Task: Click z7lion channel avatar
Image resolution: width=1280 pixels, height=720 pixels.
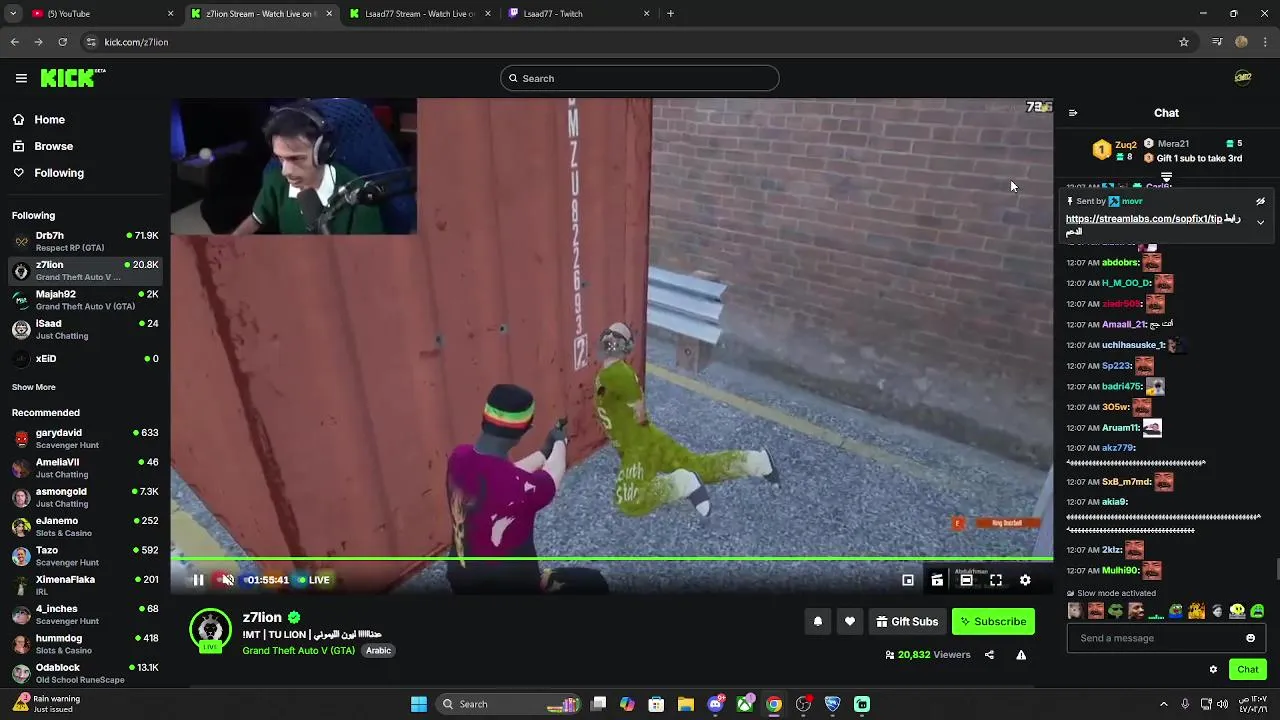Action: [210, 629]
